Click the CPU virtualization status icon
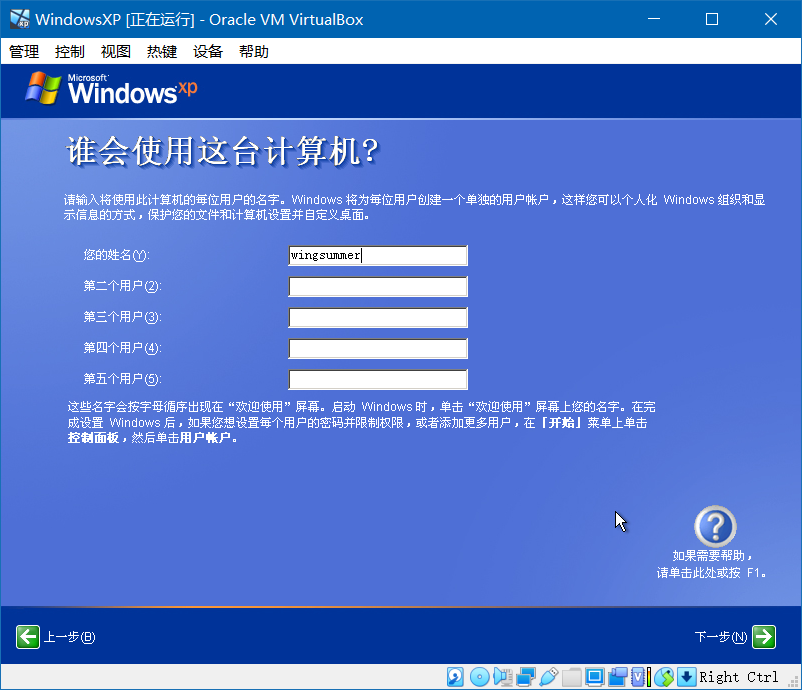This screenshot has height=690, width=802. [x=638, y=677]
